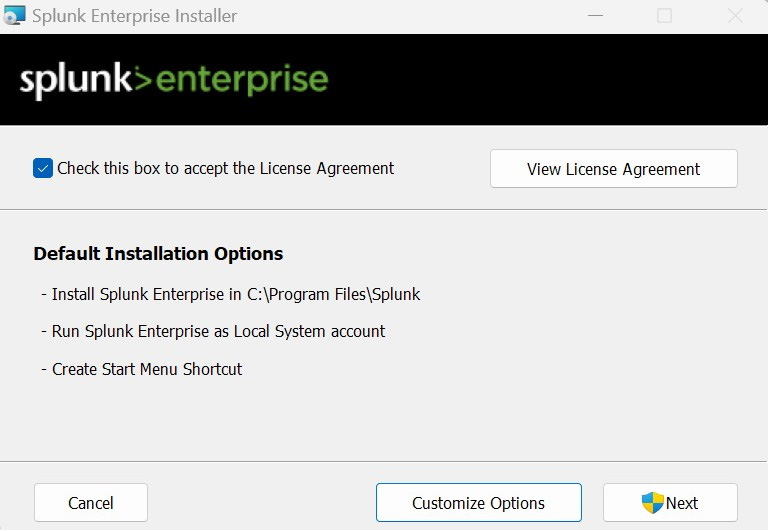
Task: Click the white splunk logo text
Action: pyautogui.click(x=76, y=80)
